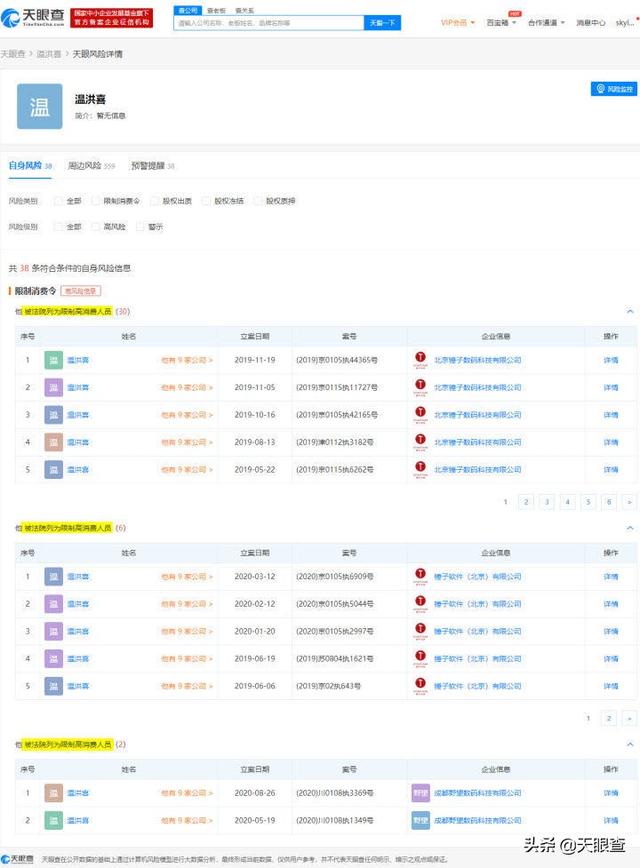Viewport: 640px width, 868px height.
Task: Click Smartisan logo in the 2019-08-13 row
Action: (x=420, y=442)
